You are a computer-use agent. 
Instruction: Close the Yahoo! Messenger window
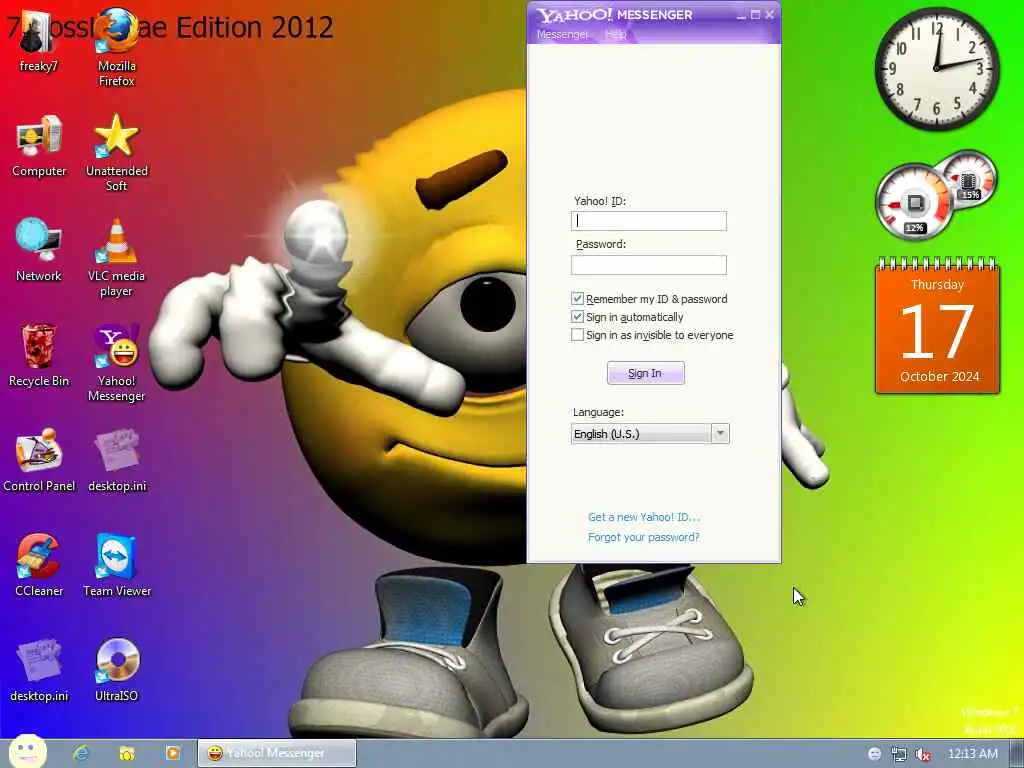(x=769, y=14)
